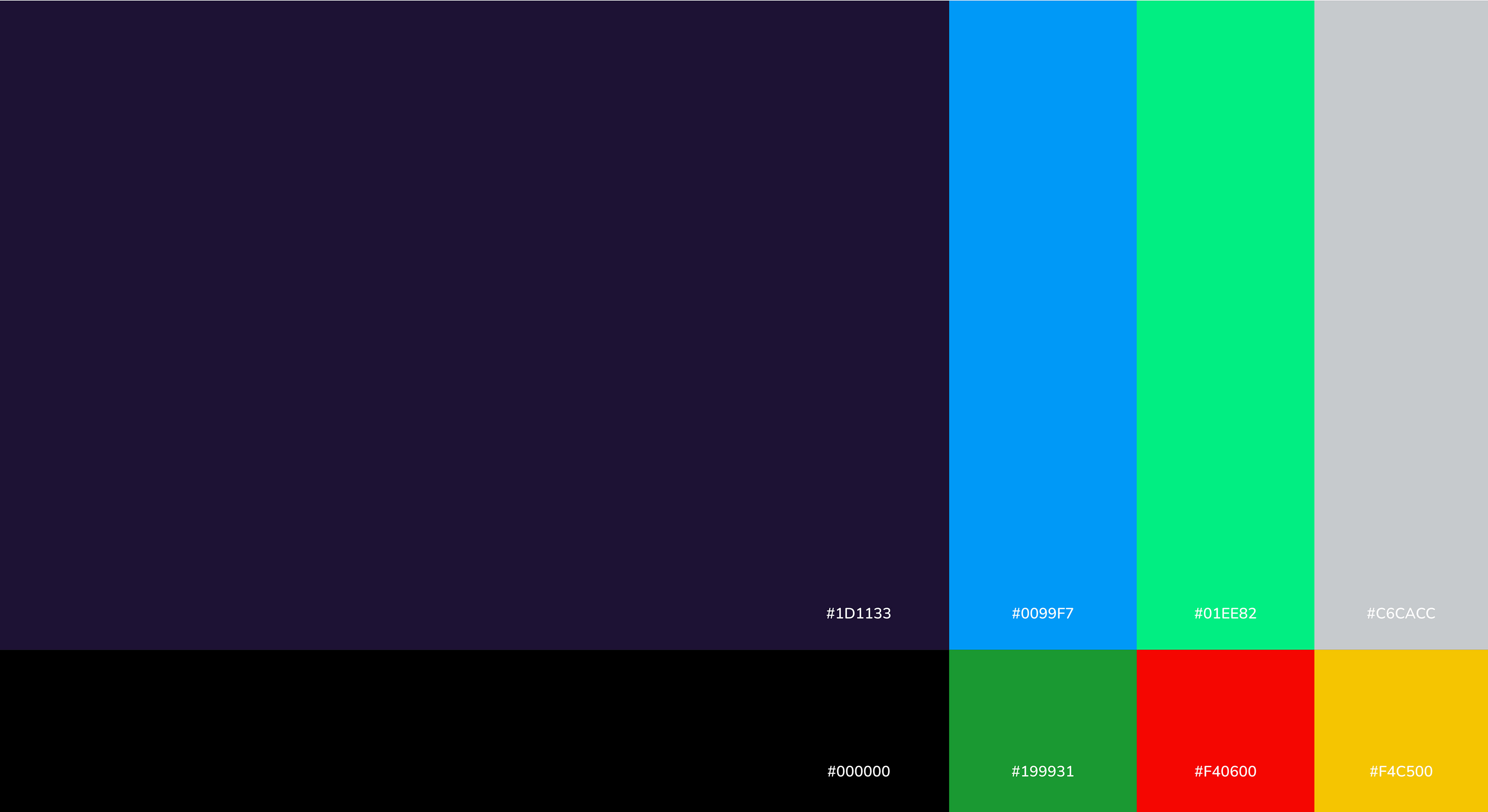The height and width of the screenshot is (812, 1488).
Task: Click the #C6CACC hex label
Action: pyautogui.click(x=1401, y=613)
